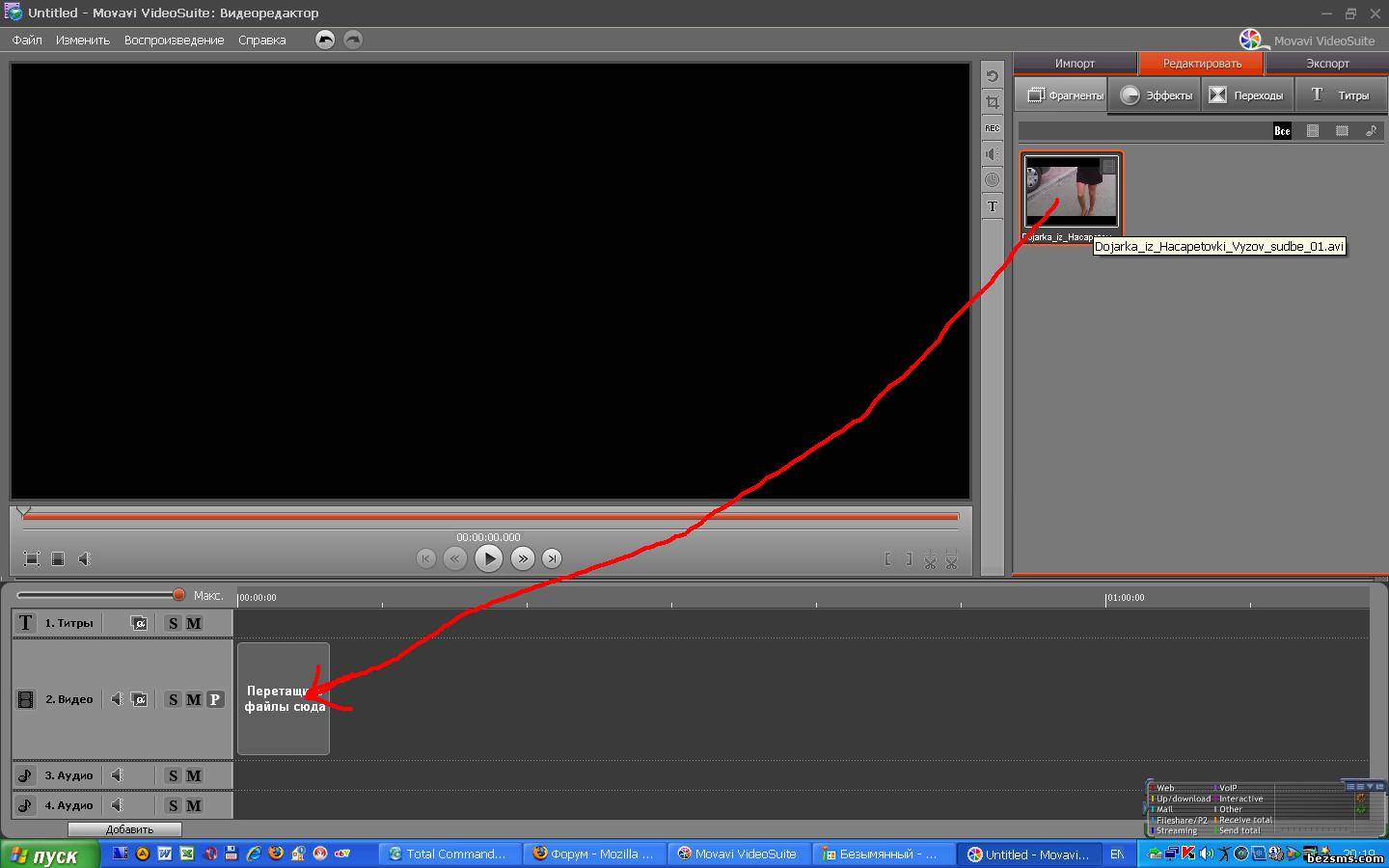Filter media by video with filmstrip icon
The image size is (1389, 868).
pyautogui.click(x=1313, y=131)
